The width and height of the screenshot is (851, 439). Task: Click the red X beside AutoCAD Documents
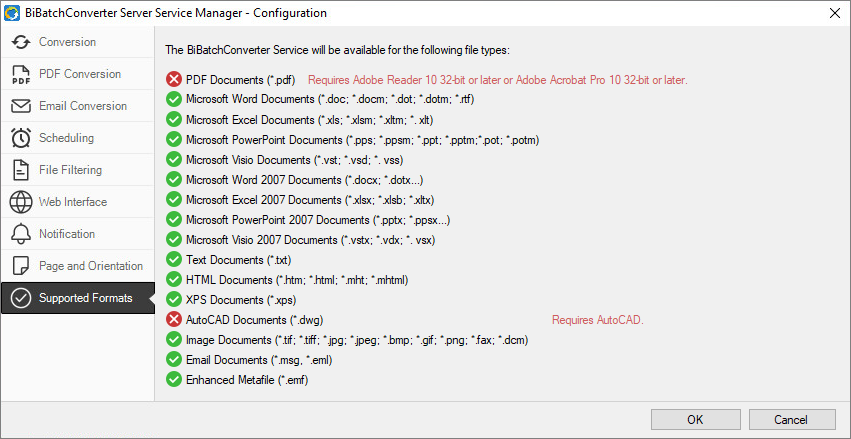tap(174, 320)
